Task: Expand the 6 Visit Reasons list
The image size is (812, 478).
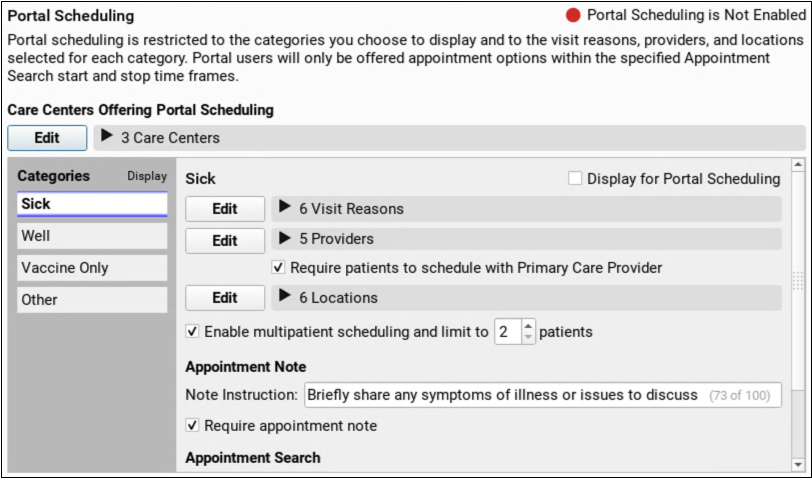Action: pos(285,208)
